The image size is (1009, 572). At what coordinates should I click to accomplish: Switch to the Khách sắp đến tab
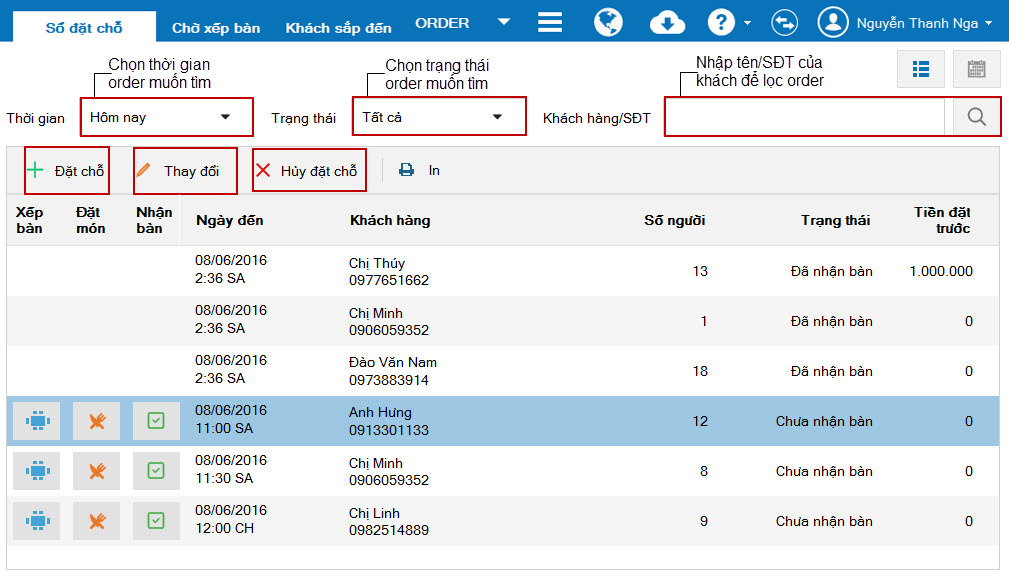point(338,28)
